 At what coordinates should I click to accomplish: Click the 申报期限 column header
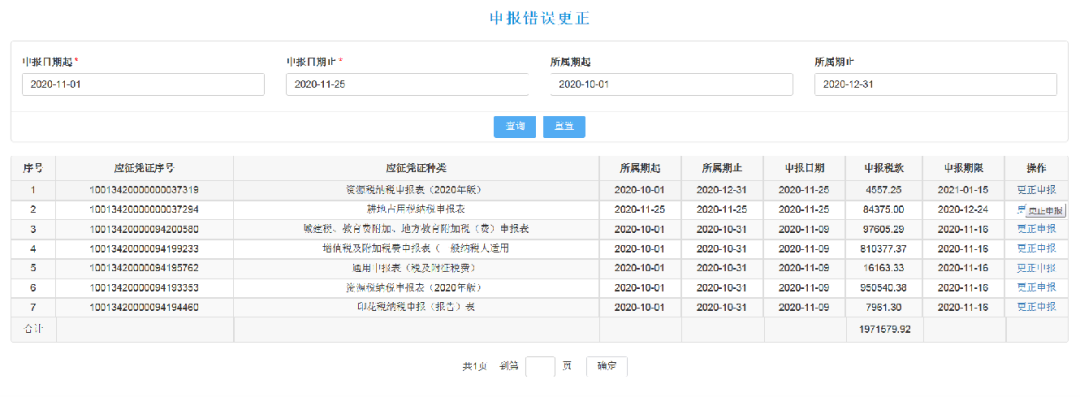pyautogui.click(x=964, y=168)
